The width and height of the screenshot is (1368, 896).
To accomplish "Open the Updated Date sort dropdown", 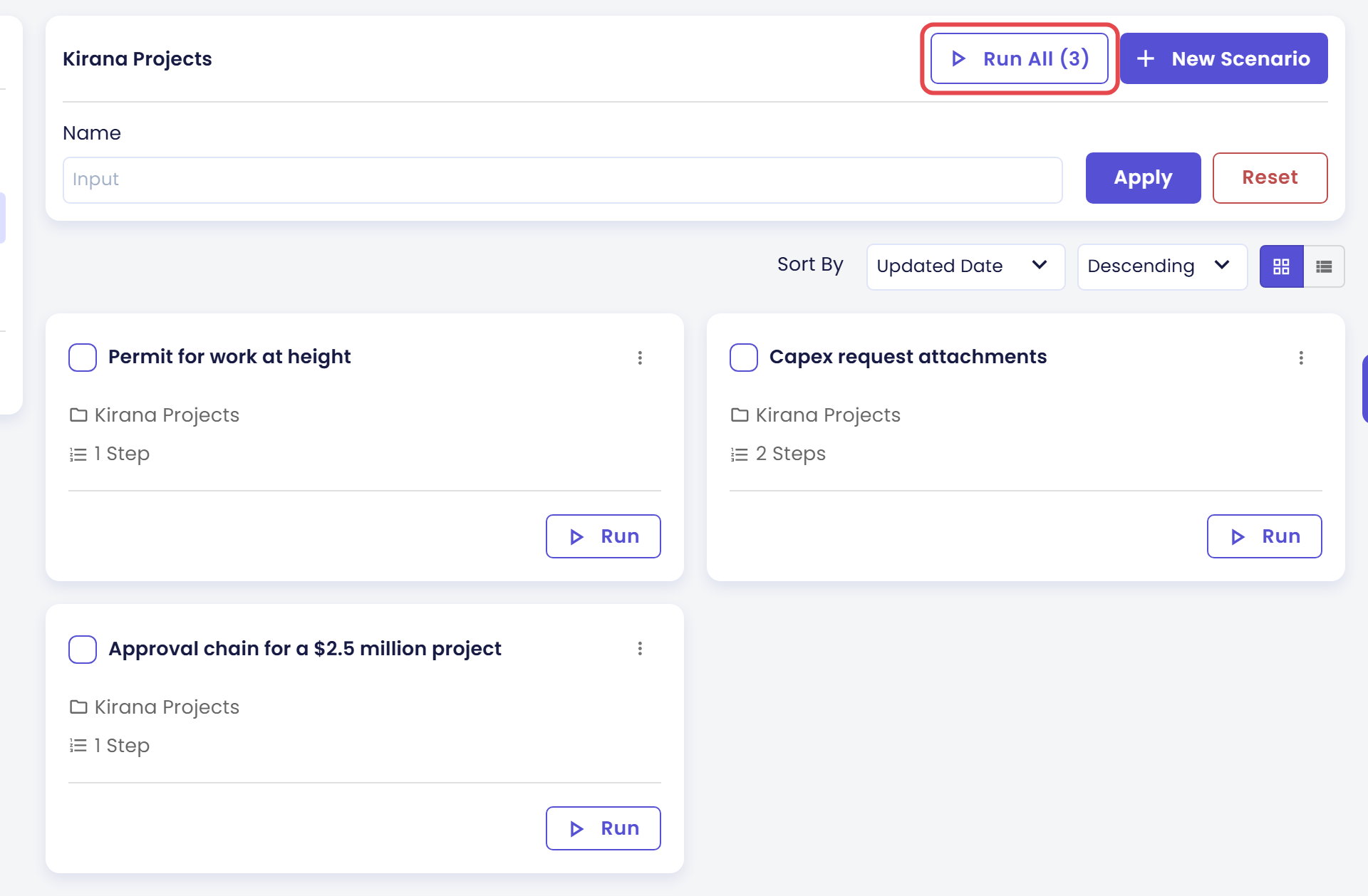I will (x=965, y=266).
